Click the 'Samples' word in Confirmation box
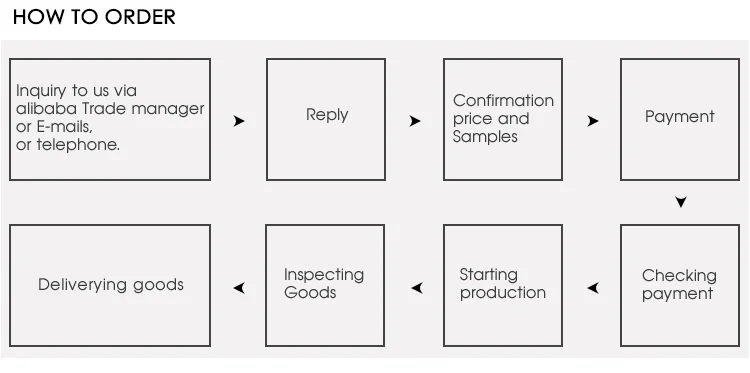 [485, 137]
